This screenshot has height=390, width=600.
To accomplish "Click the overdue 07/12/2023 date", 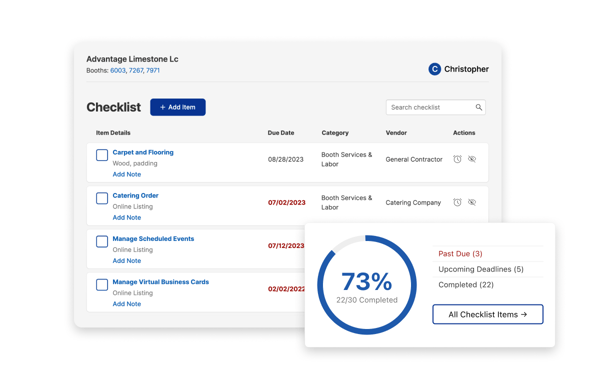I will pyautogui.click(x=286, y=246).
